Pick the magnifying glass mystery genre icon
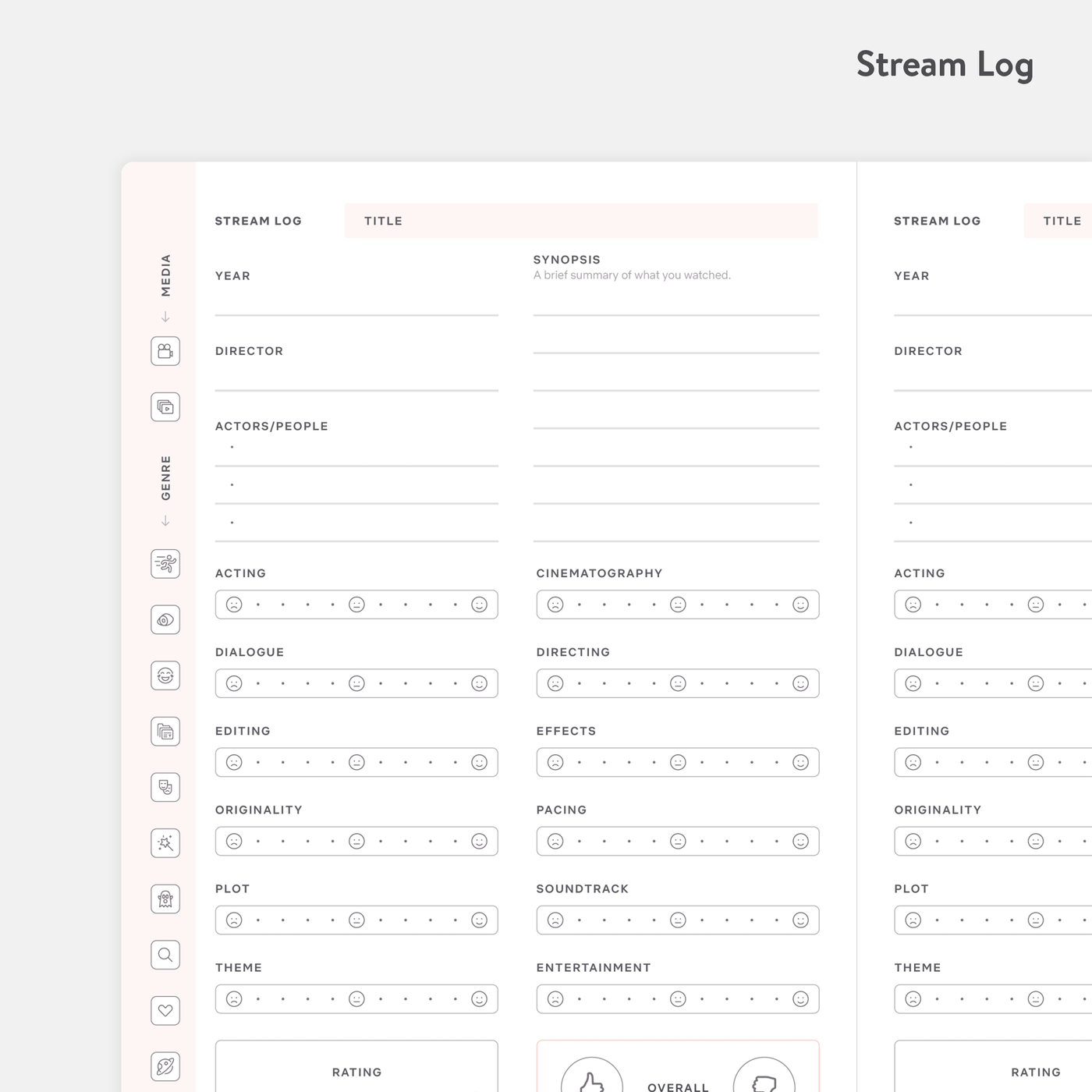The image size is (1092, 1092). (x=165, y=955)
